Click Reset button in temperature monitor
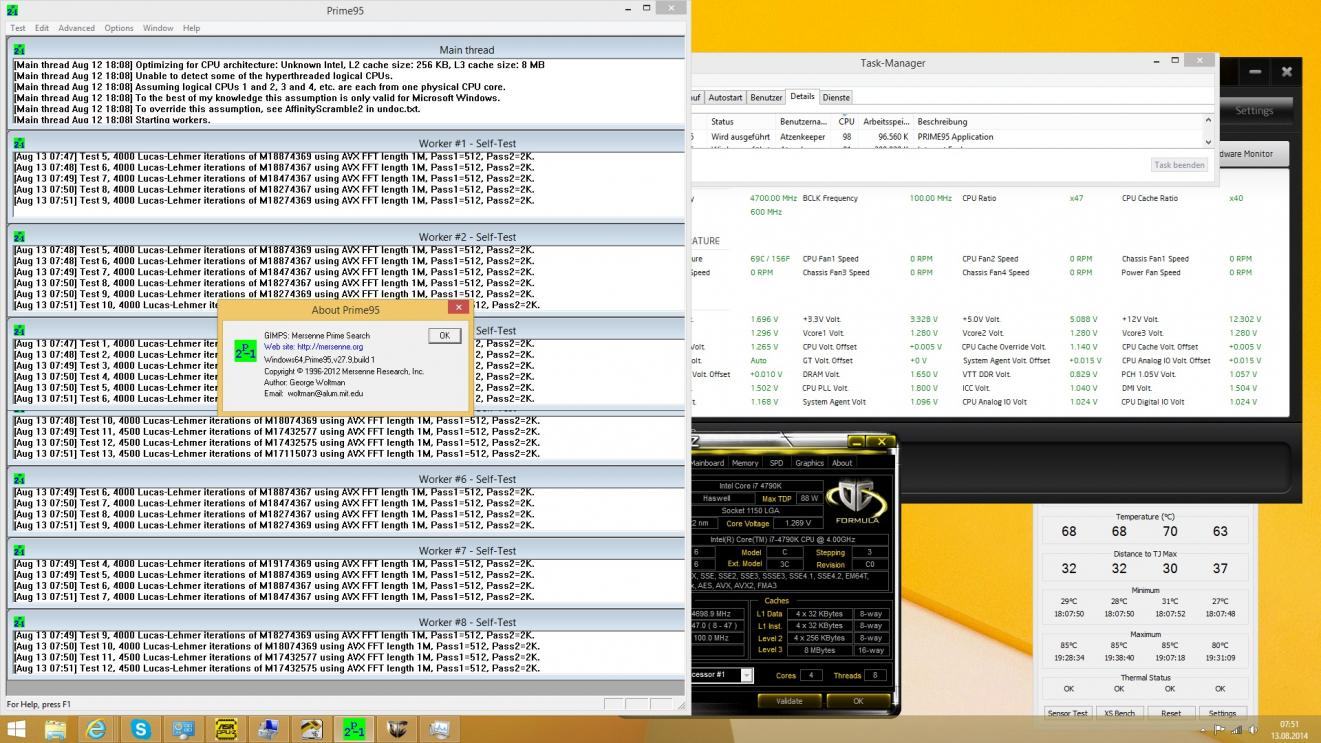The width and height of the screenshot is (1321, 743). coord(1171,713)
